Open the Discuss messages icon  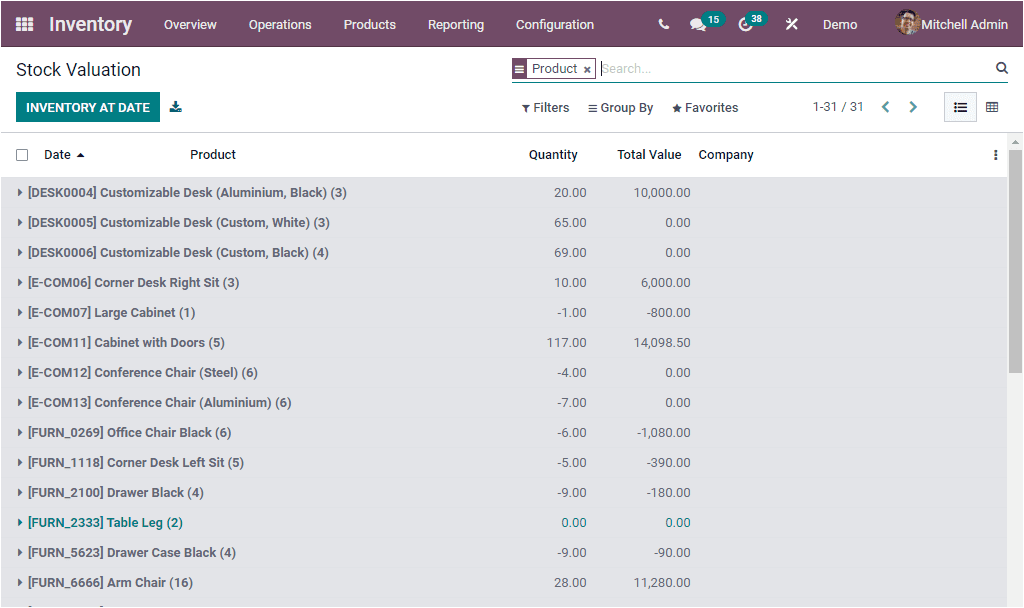coord(698,24)
